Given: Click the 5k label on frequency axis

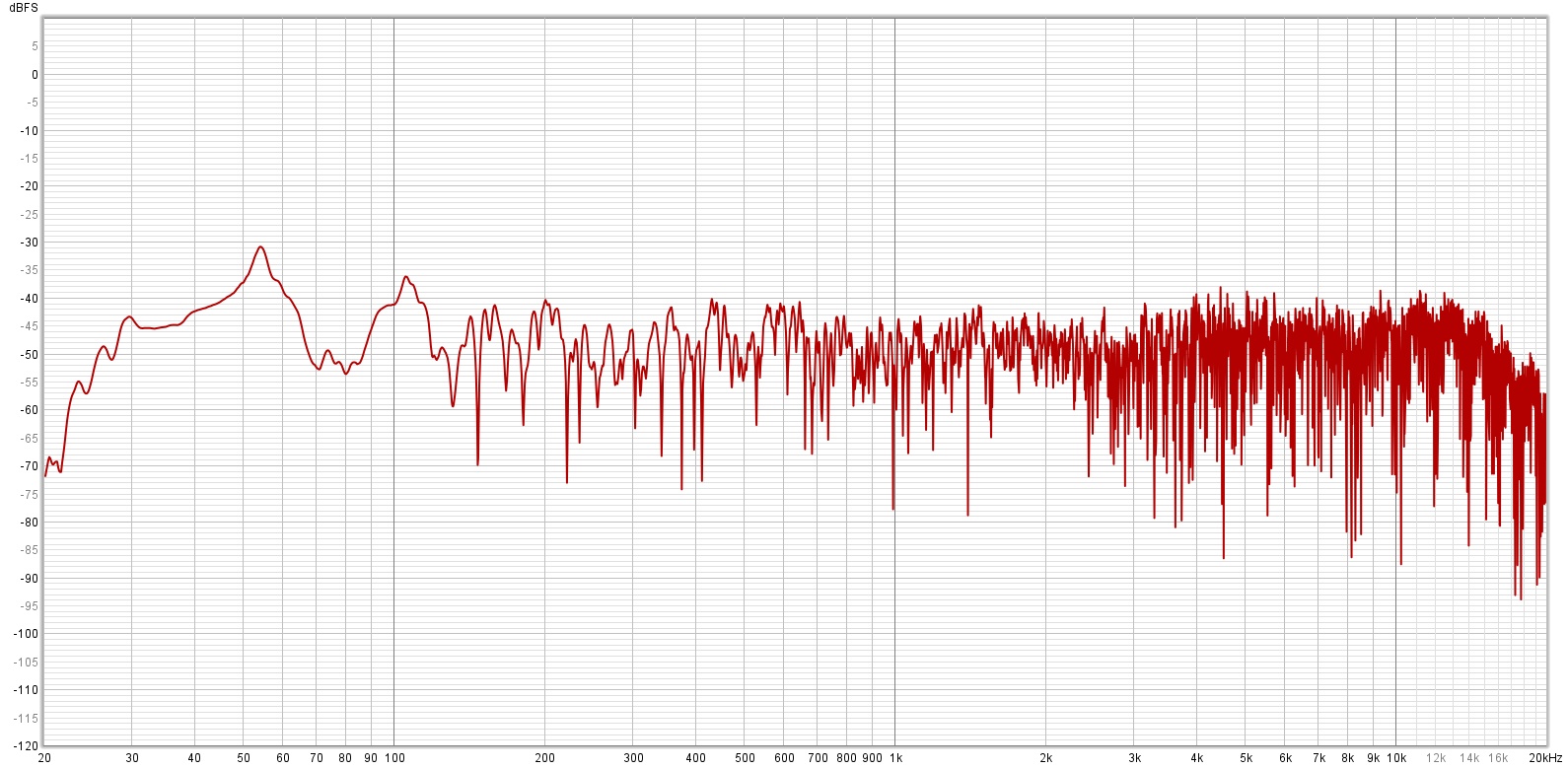Looking at the screenshot, I should pyautogui.click(x=1247, y=758).
